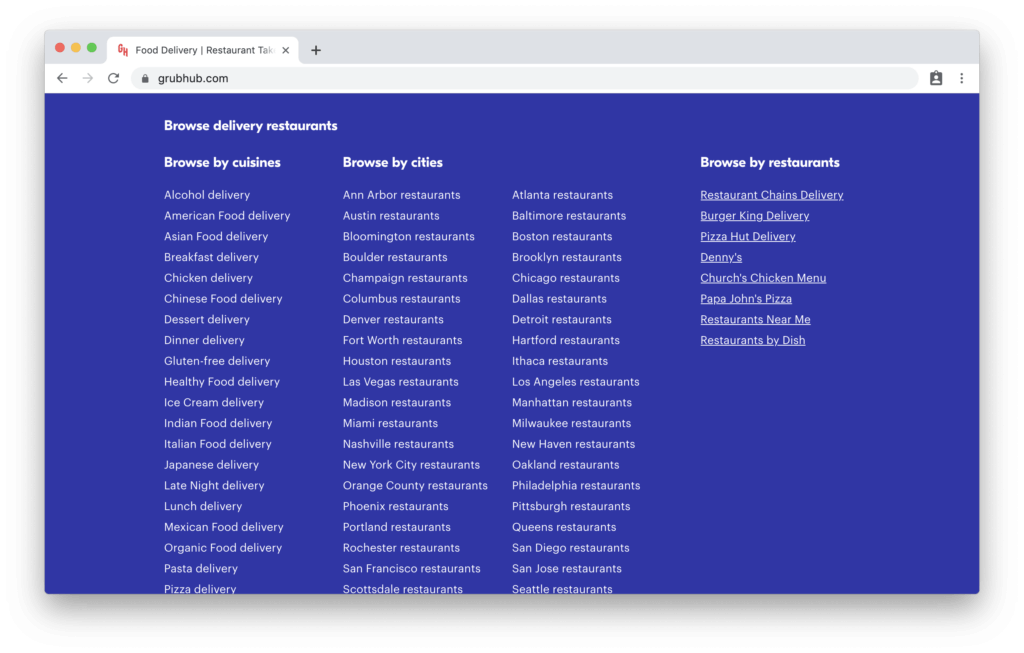Click the browser back arrow
Screen dimensions: 1024x653
pos(62,78)
